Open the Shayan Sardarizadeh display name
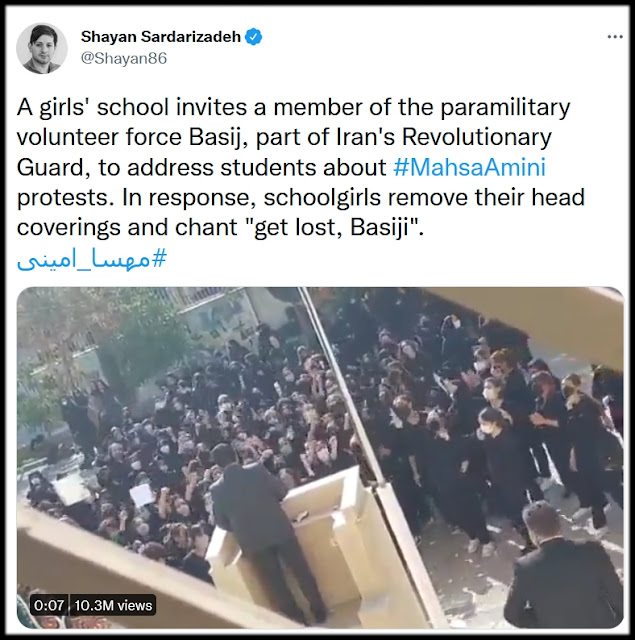Image resolution: width=635 pixels, height=640 pixels. [161, 37]
